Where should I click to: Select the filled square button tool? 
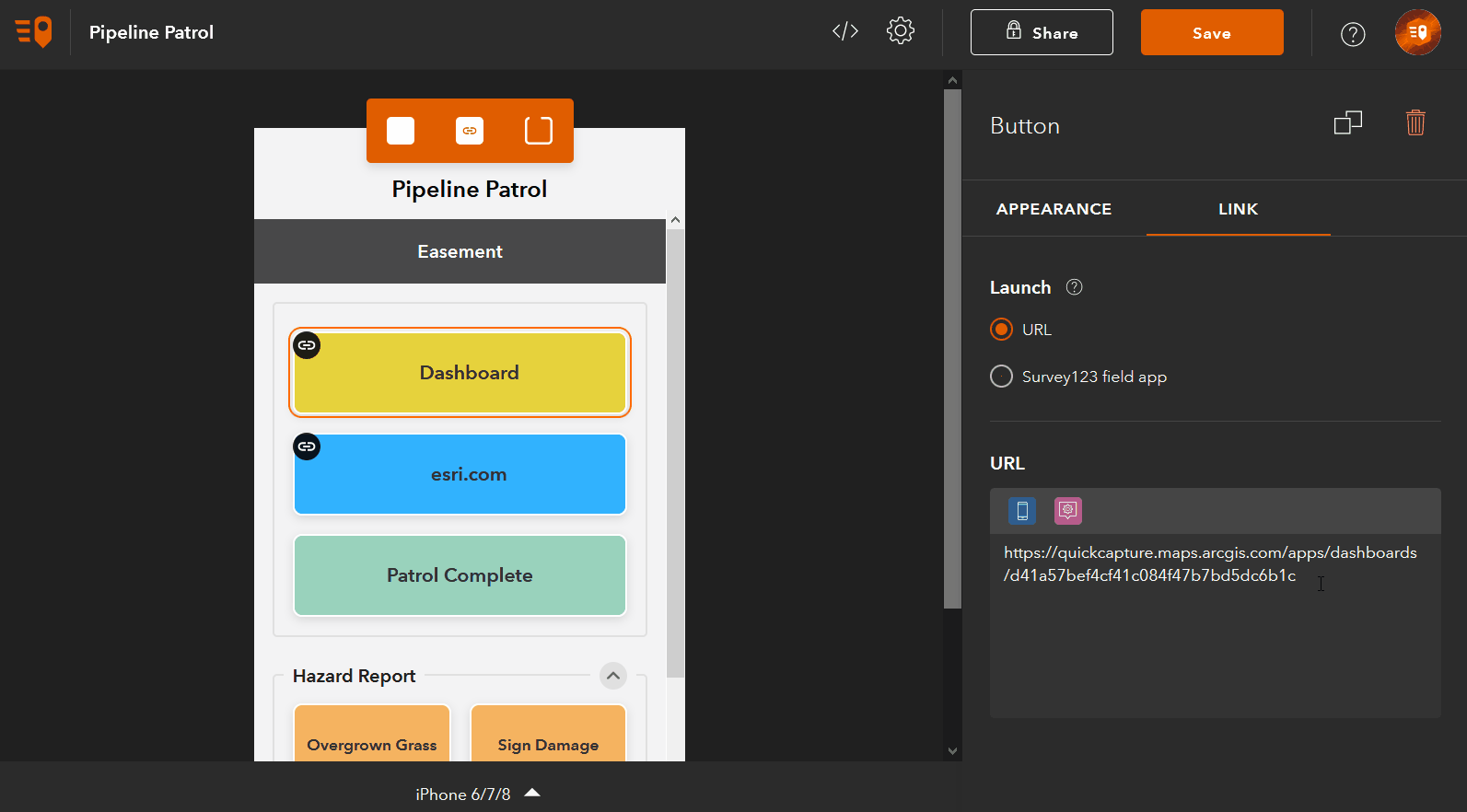401,131
